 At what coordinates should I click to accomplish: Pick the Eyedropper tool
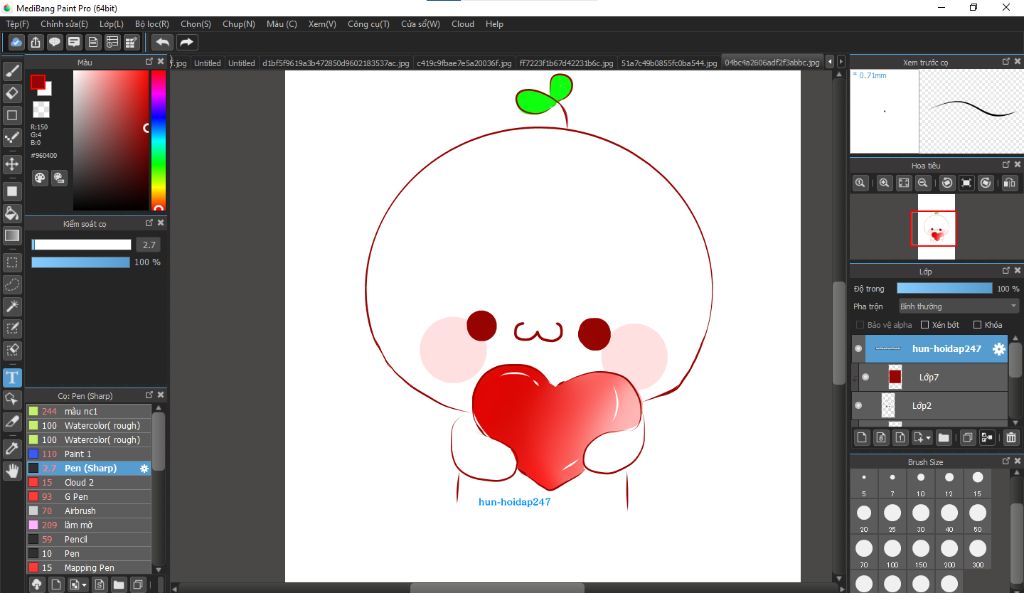coord(12,449)
